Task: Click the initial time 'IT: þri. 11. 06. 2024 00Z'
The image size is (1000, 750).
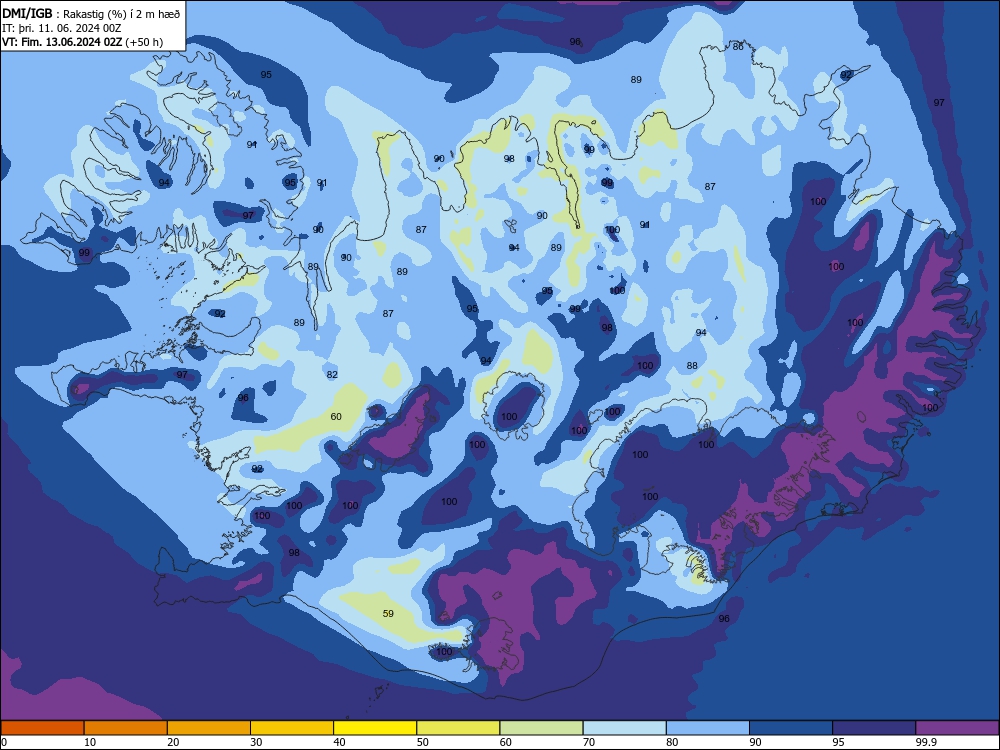Action: (x=61, y=28)
